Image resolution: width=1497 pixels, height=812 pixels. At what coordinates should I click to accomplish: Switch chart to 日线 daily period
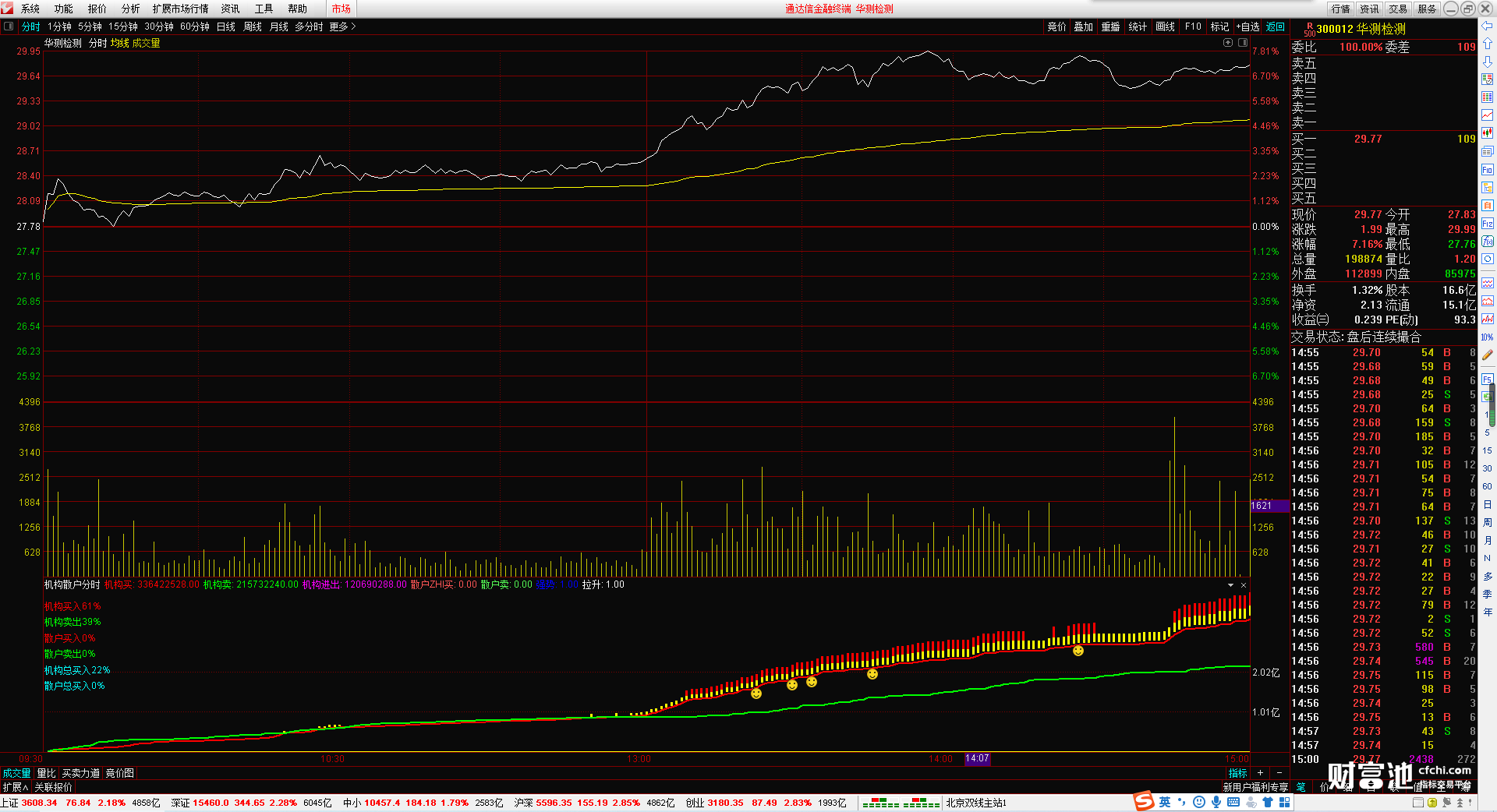pyautogui.click(x=226, y=26)
